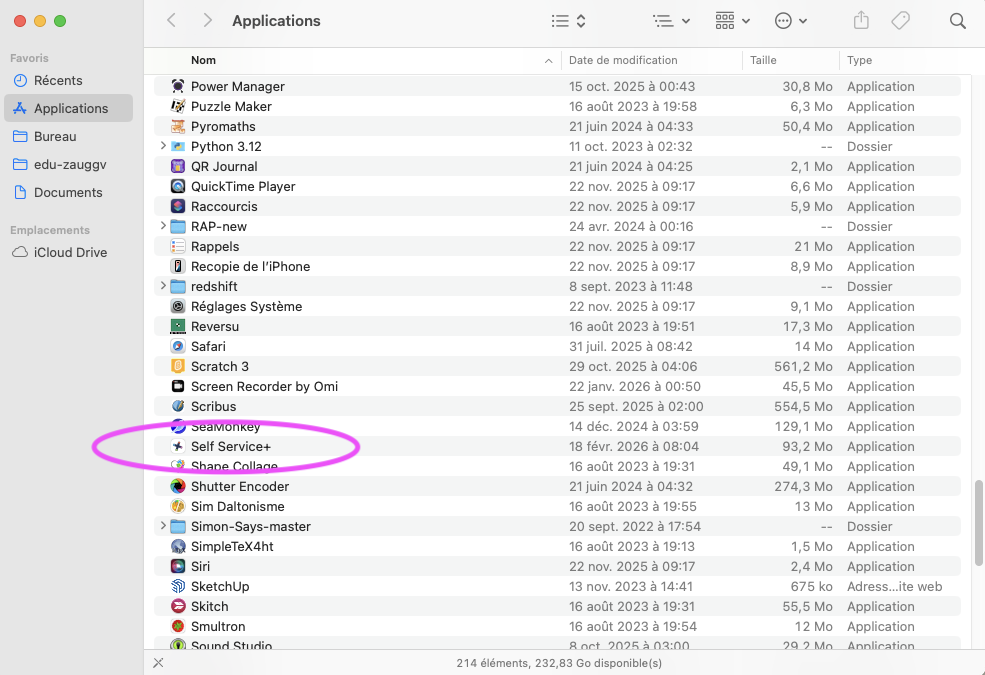The height and width of the screenshot is (675, 985).
Task: Expand the Simon-Says-master folder
Action: point(163,527)
